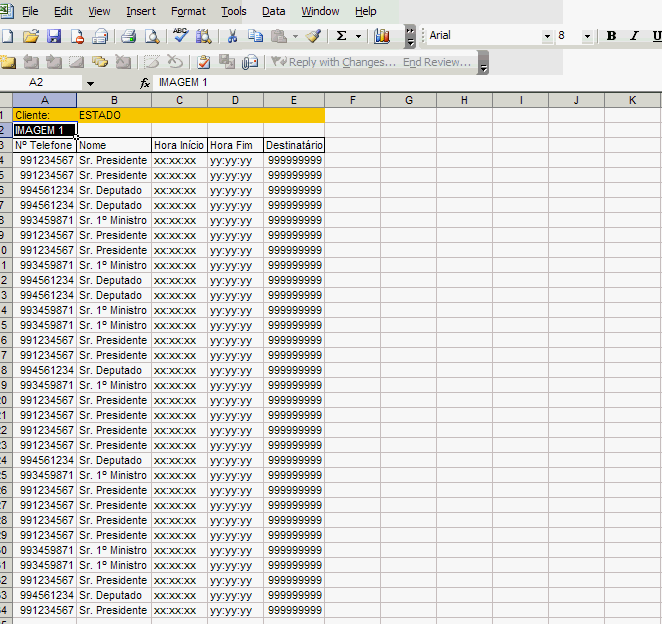This screenshot has height=624, width=662.
Task: Open a file with the Open folder icon
Action: [30, 36]
